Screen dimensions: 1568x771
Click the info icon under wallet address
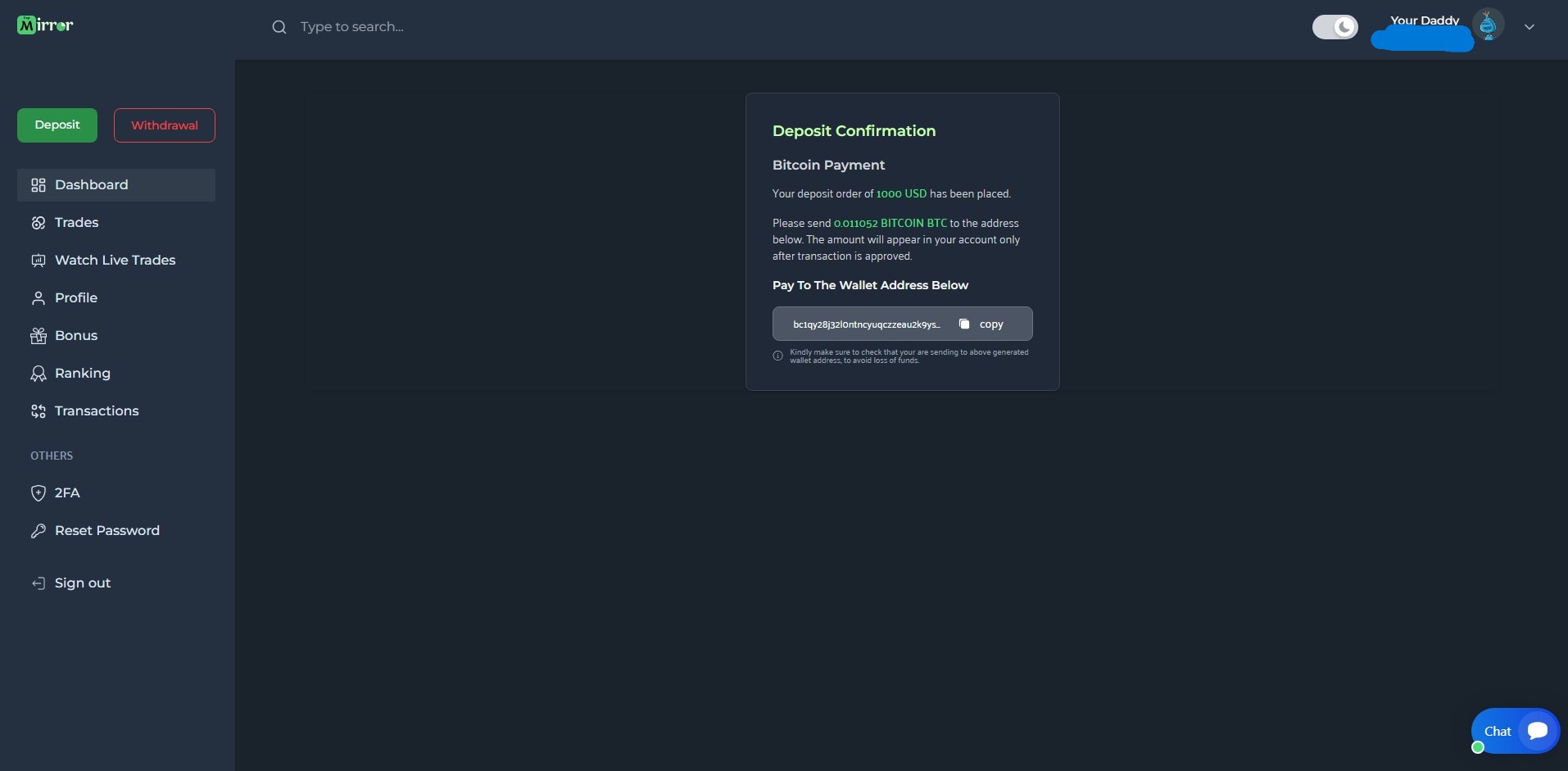coord(778,356)
